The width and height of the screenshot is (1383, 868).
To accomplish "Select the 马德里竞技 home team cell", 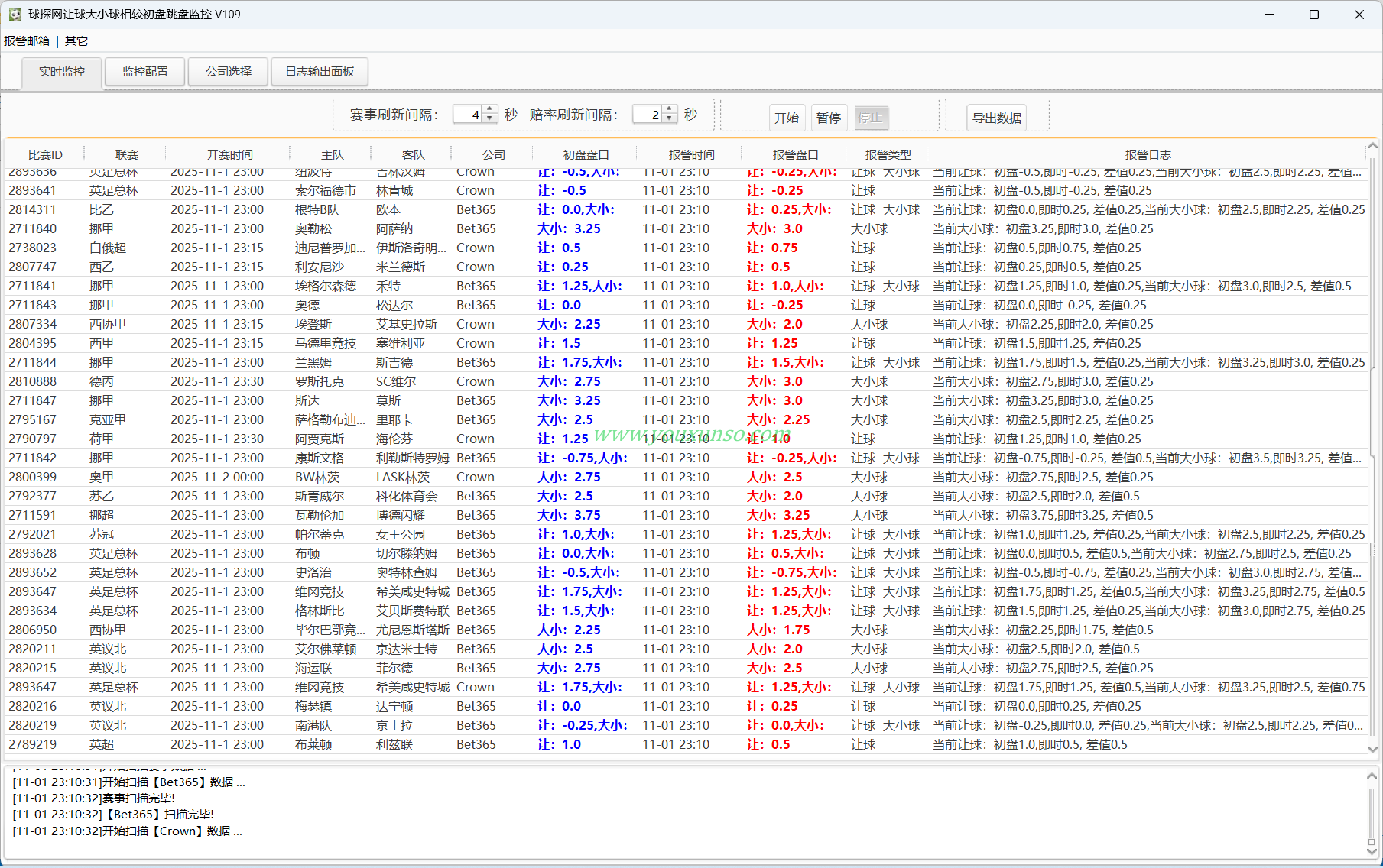I will coord(326,344).
